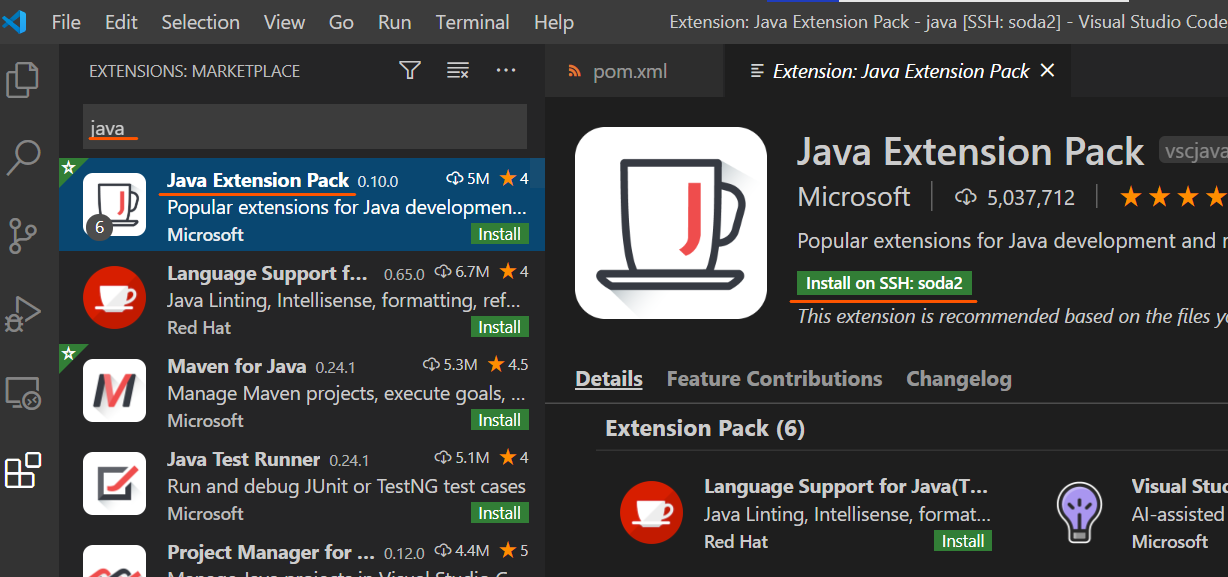
Task: Click the Extension Pack (6) heading
Action: tap(705, 428)
